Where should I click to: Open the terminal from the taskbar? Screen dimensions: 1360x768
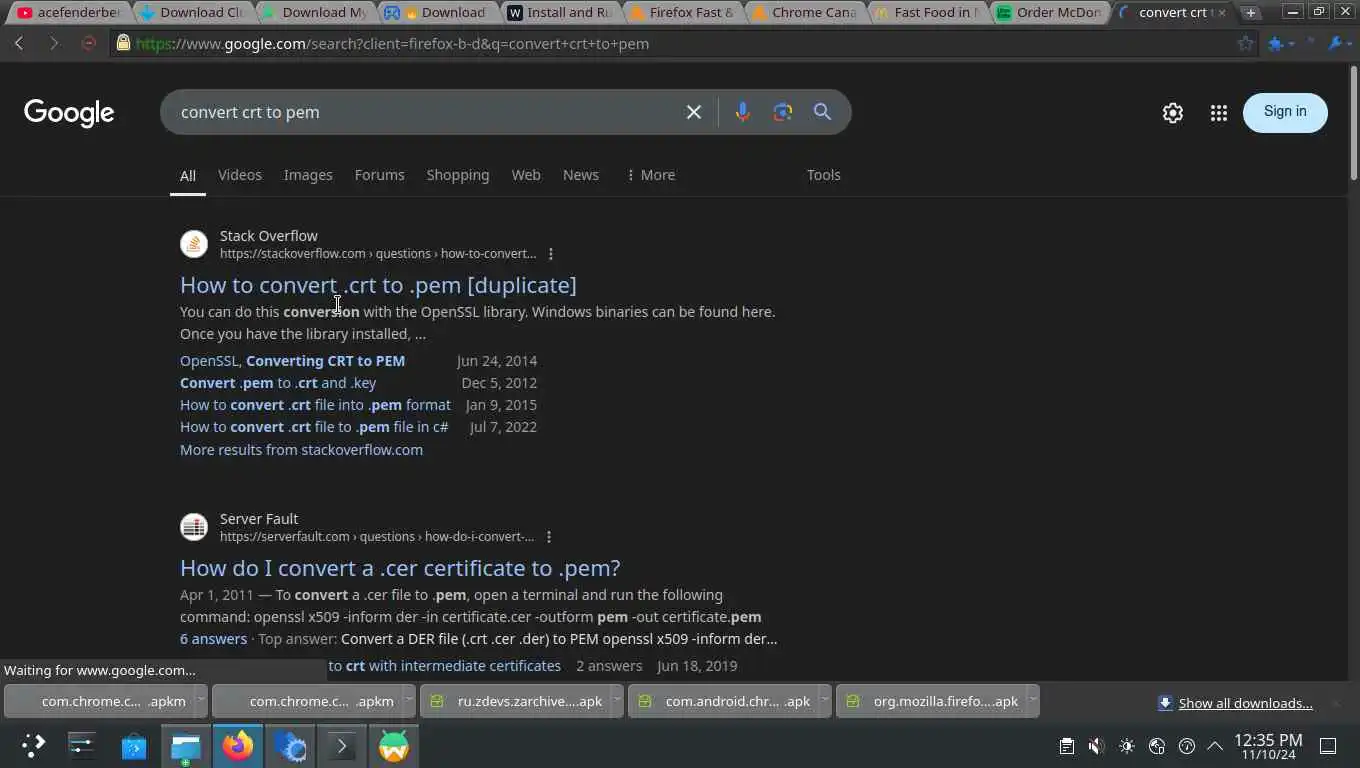pyautogui.click(x=342, y=745)
